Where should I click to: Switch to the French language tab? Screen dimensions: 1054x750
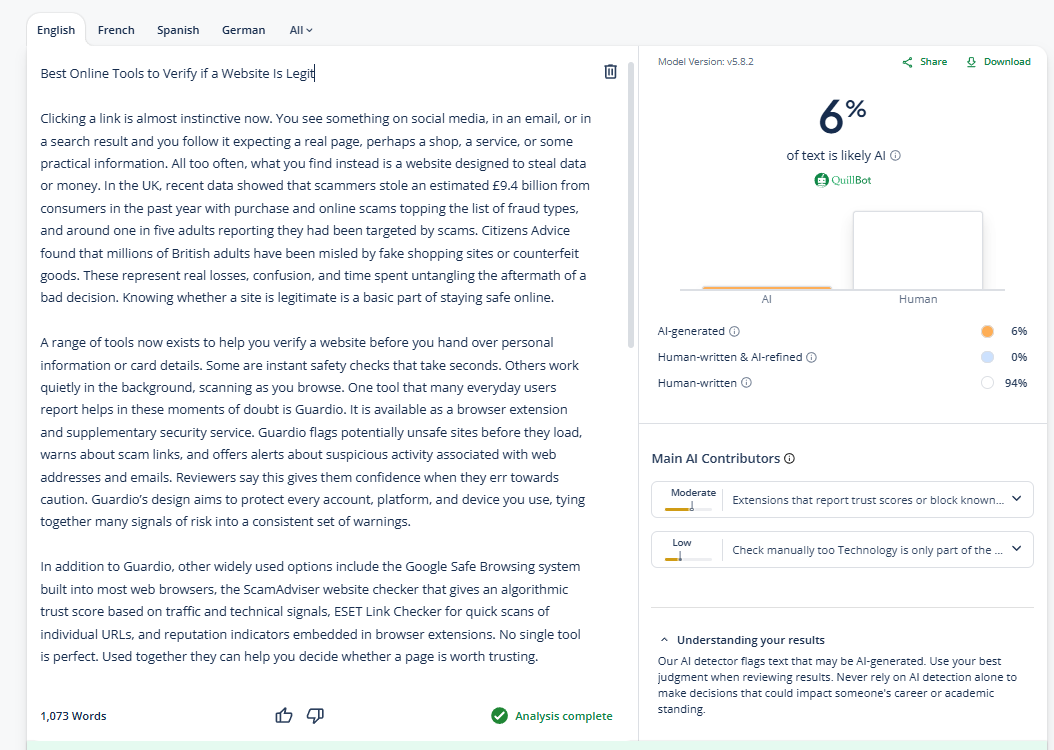coord(116,30)
